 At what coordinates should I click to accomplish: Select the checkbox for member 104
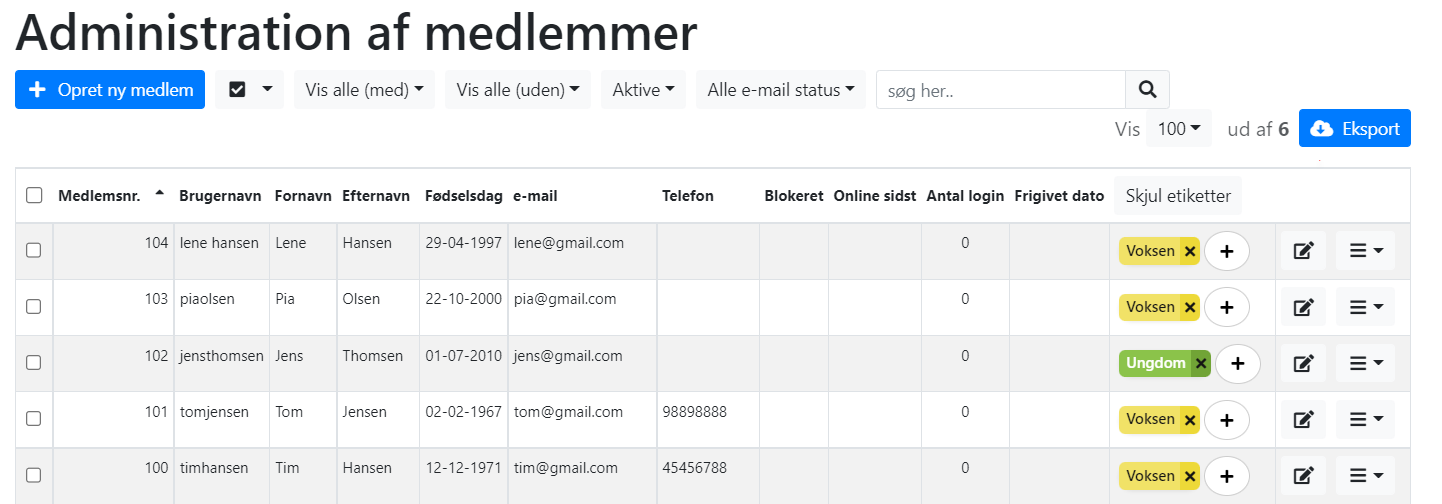34,251
